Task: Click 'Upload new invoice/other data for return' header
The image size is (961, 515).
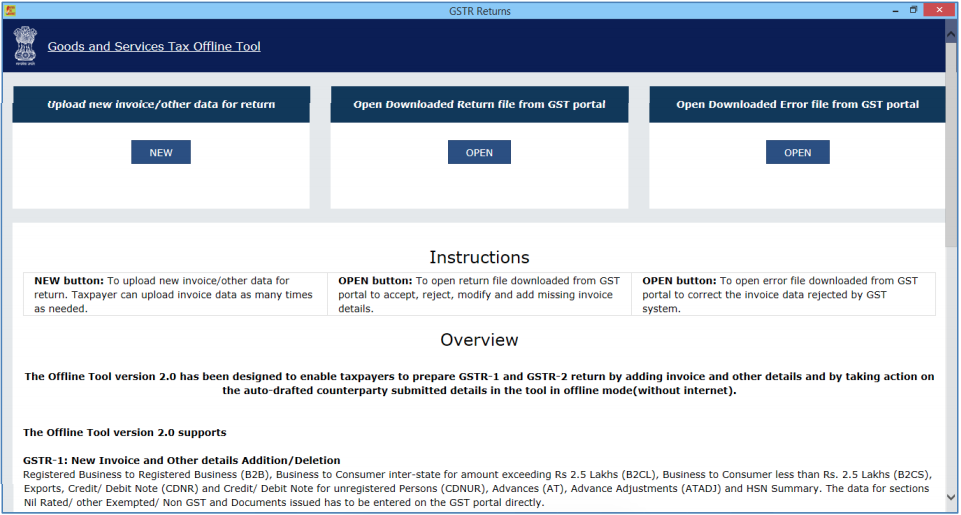Action: [161, 104]
